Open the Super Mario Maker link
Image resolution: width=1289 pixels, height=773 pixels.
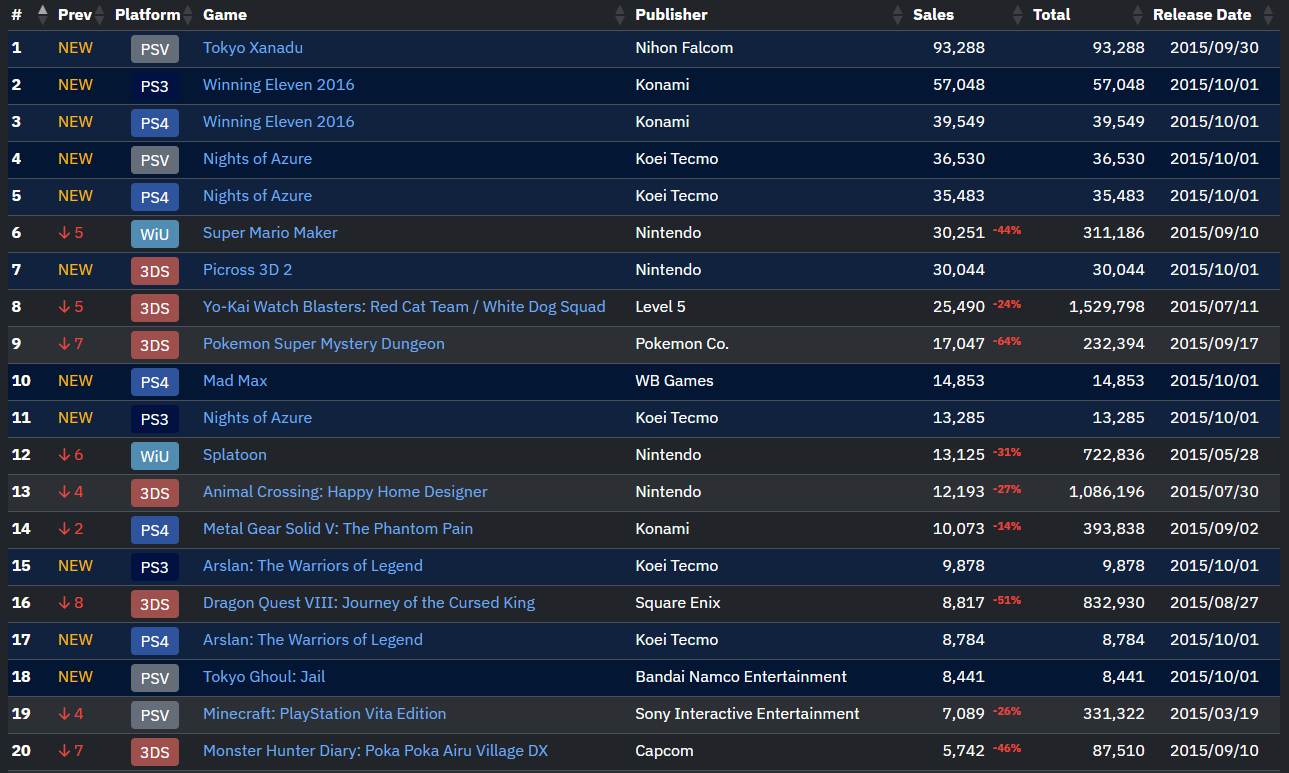coord(270,233)
